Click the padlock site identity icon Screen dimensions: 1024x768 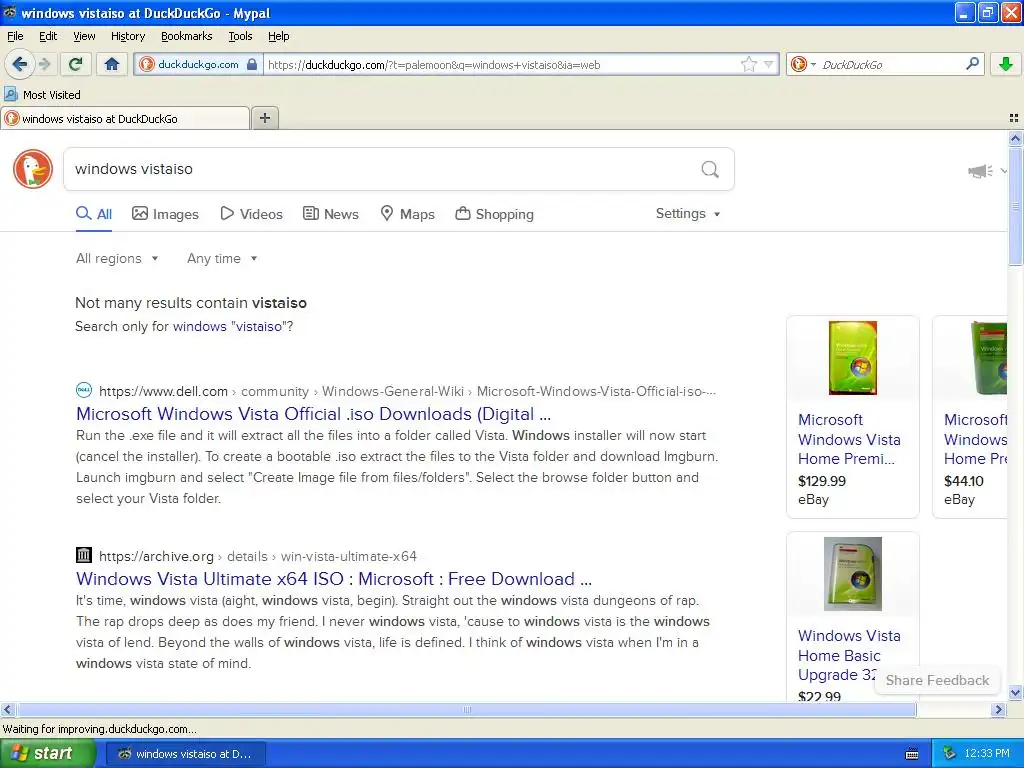click(252, 64)
